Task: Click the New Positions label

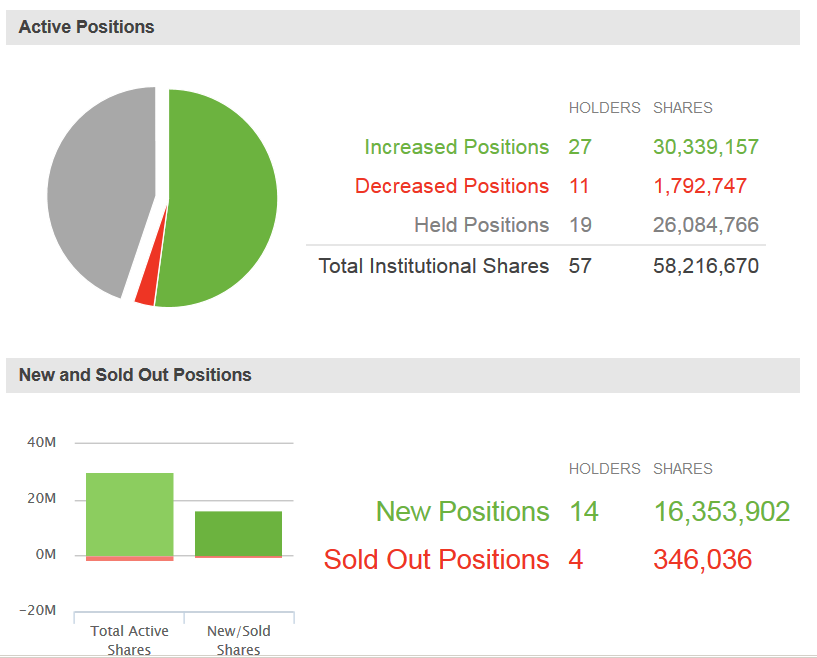Action: click(462, 512)
